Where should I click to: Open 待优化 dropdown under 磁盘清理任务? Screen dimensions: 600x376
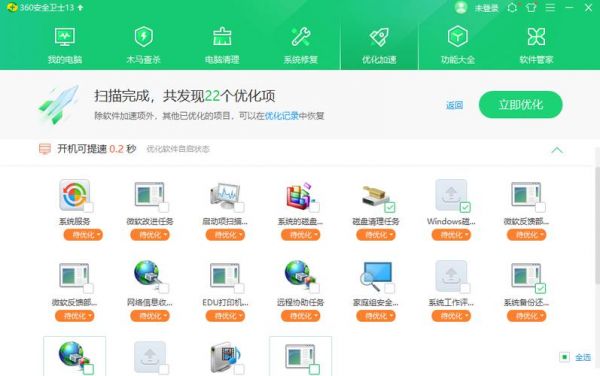(376, 235)
